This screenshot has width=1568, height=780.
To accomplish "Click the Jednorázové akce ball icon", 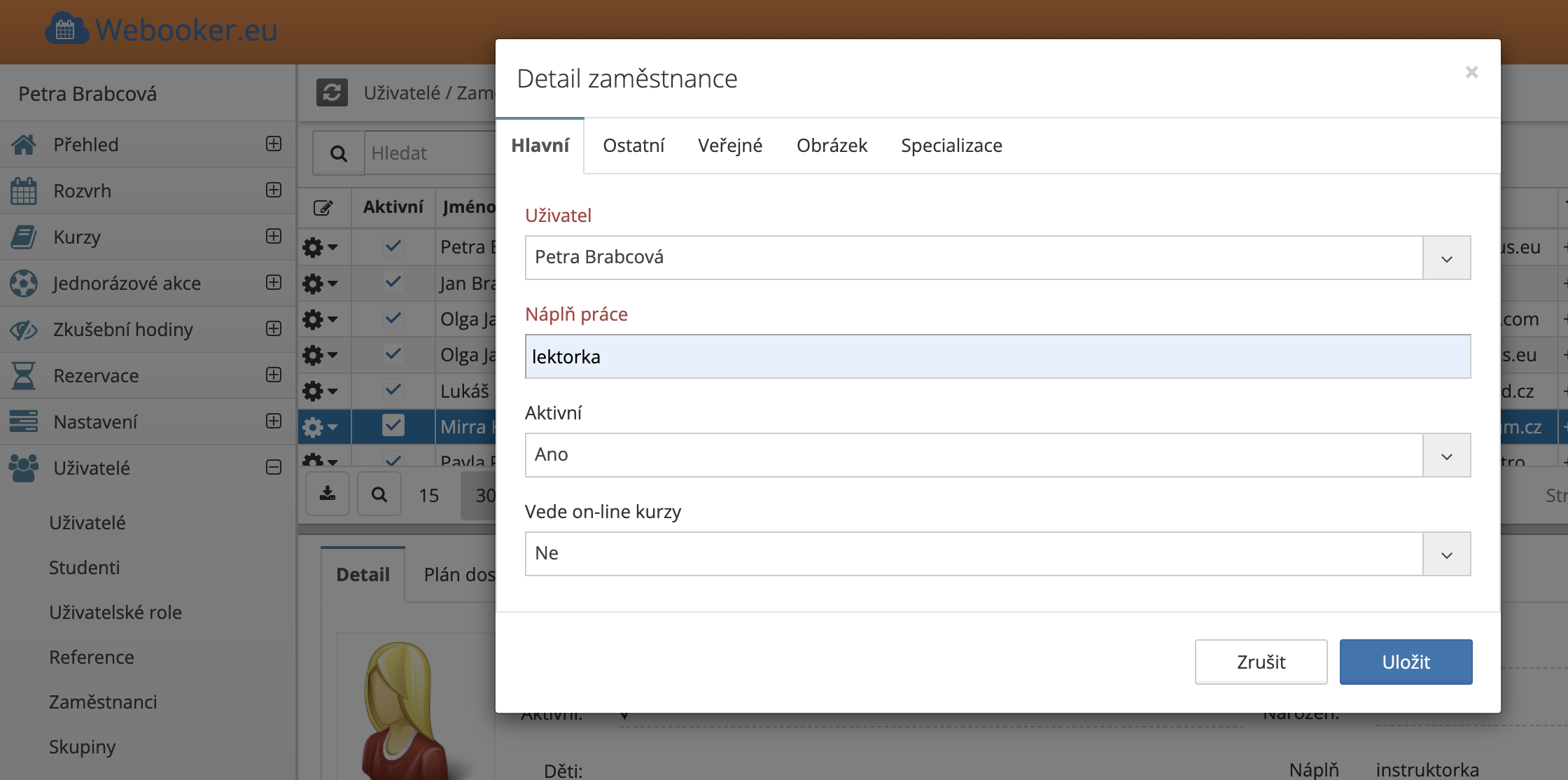I will click(x=24, y=284).
